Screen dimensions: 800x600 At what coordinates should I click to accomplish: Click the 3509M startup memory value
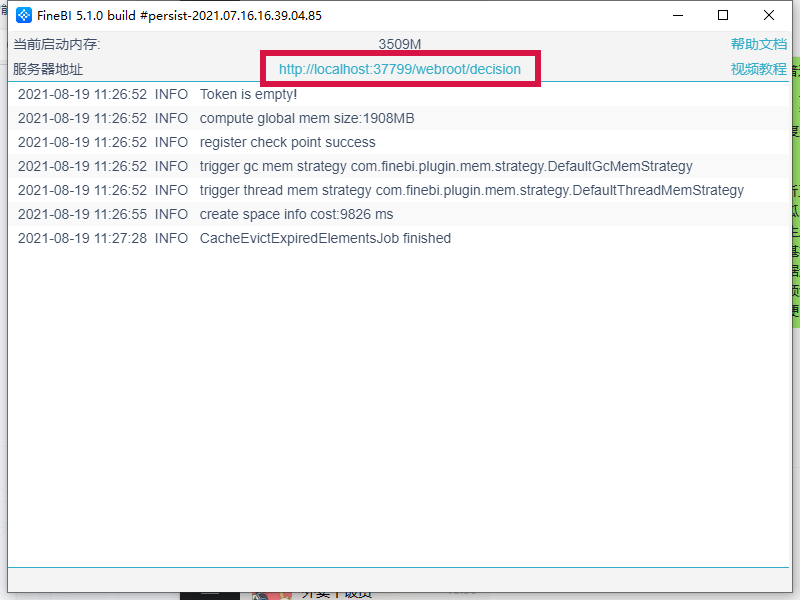coord(399,44)
